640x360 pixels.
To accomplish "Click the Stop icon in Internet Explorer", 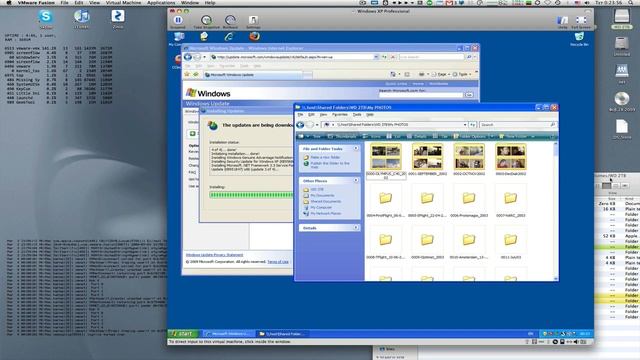I will click(392, 57).
